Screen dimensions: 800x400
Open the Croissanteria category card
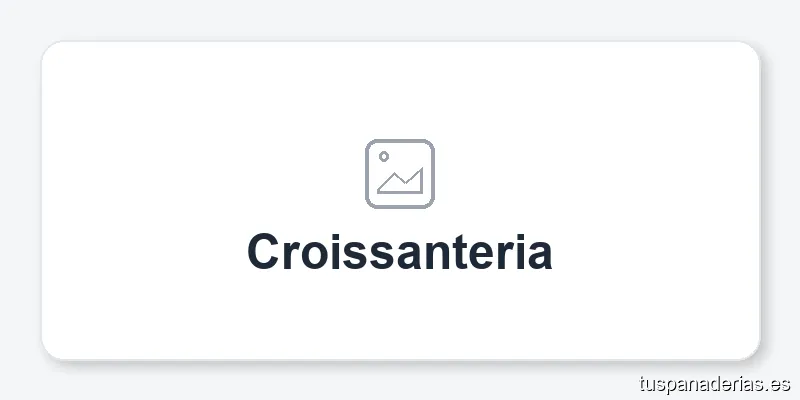(400, 200)
